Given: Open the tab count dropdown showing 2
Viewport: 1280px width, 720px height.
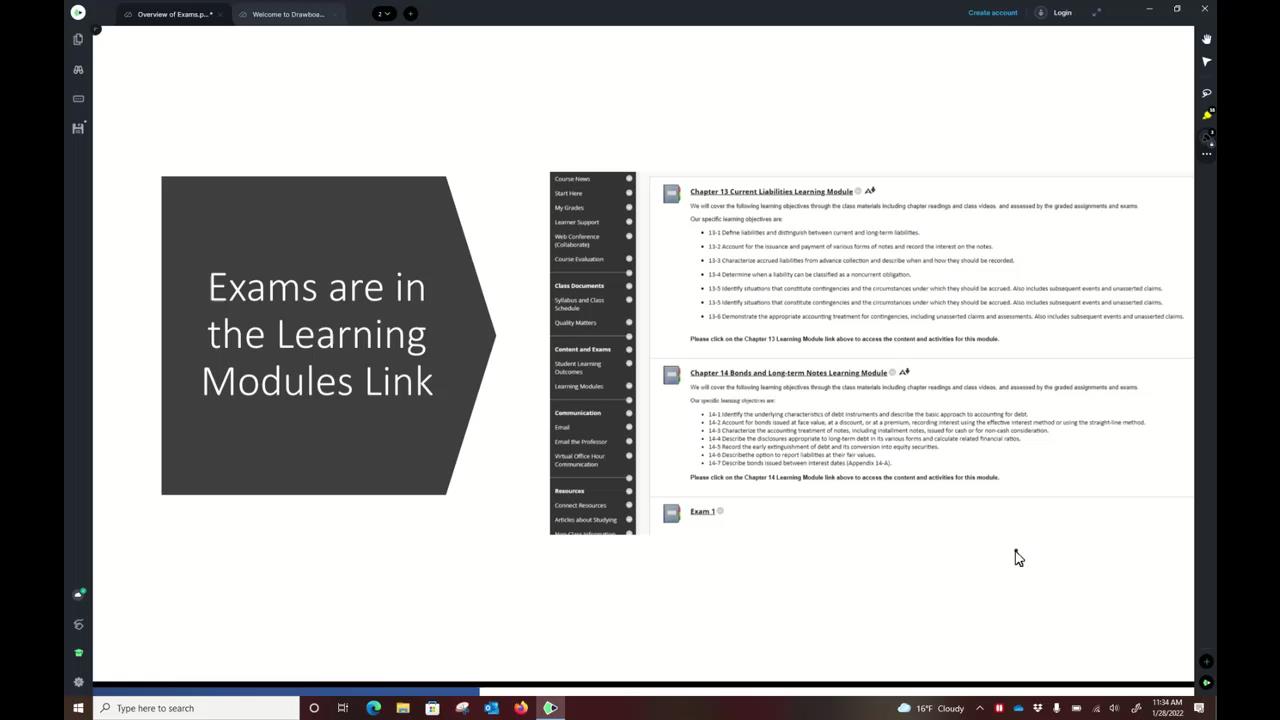Looking at the screenshot, I should point(383,13).
